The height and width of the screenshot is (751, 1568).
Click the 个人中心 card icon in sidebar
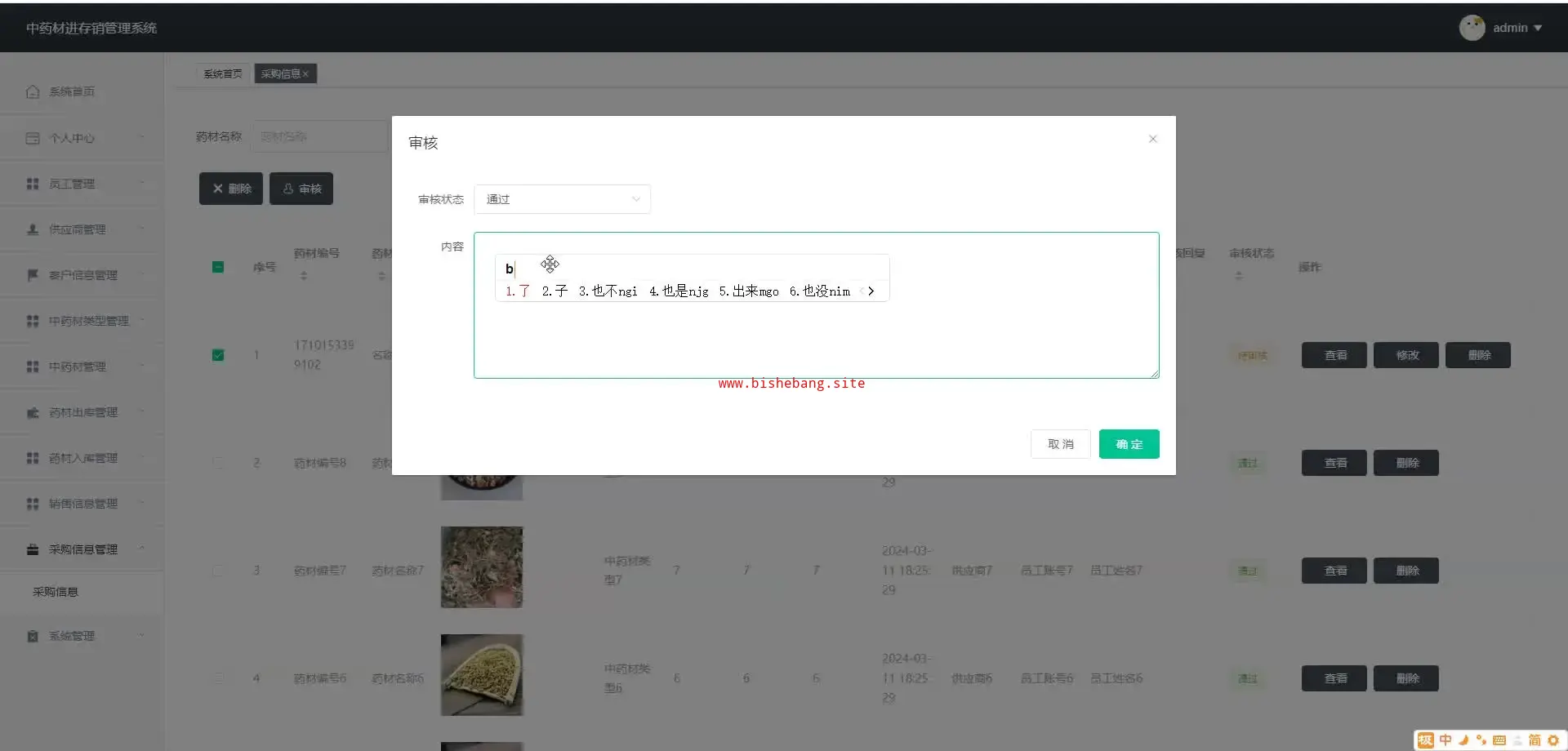33,138
